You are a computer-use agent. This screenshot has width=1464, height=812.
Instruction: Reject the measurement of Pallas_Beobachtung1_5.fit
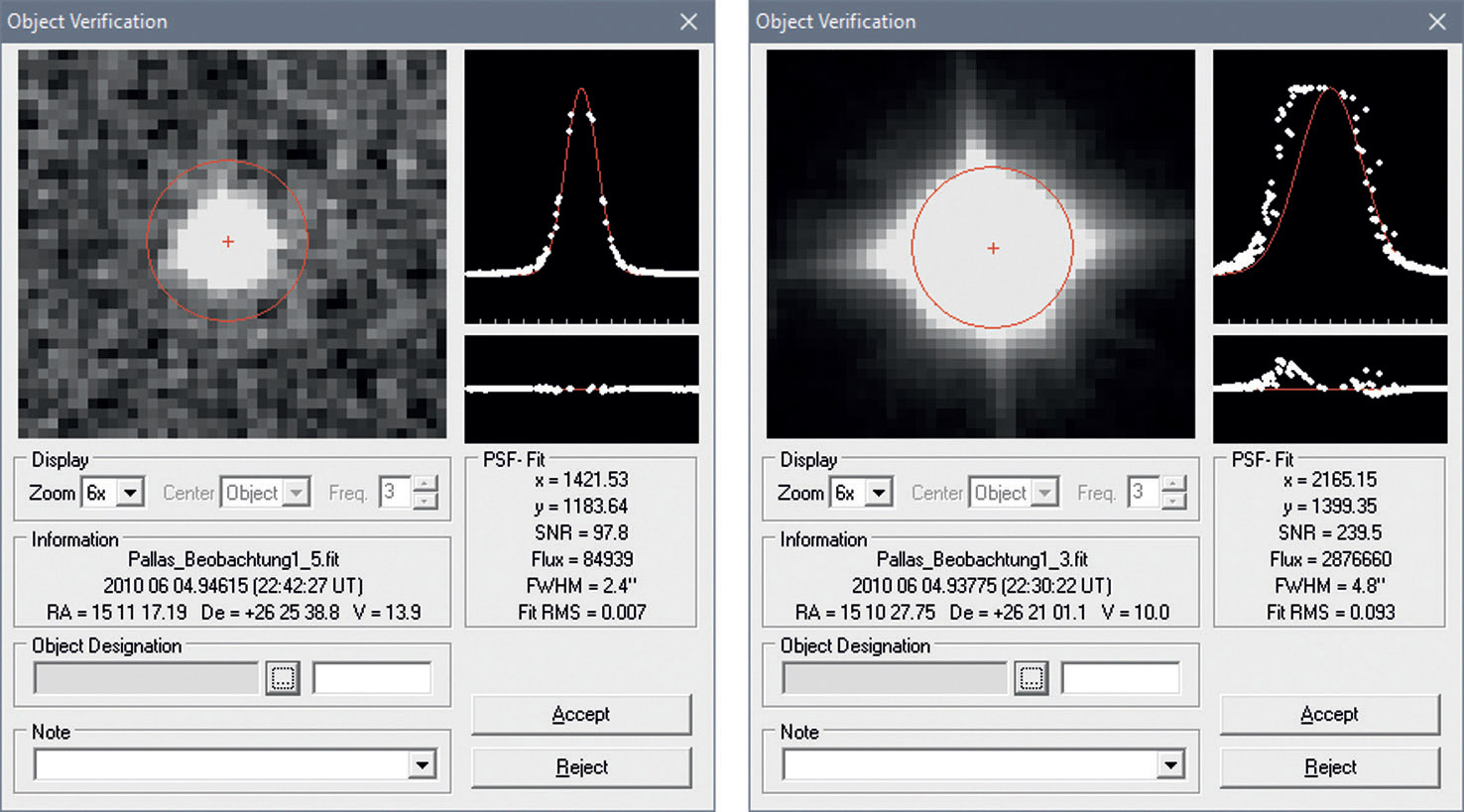click(x=581, y=766)
